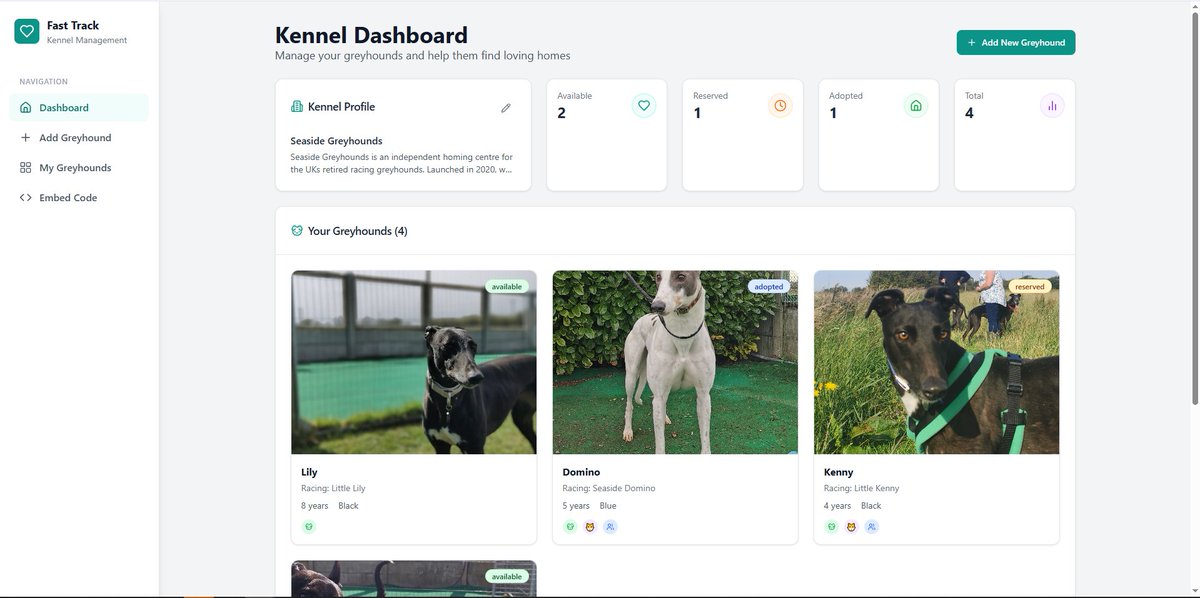Click Kenny's cat-friendly icon
This screenshot has height=598, width=1200.
(851, 527)
